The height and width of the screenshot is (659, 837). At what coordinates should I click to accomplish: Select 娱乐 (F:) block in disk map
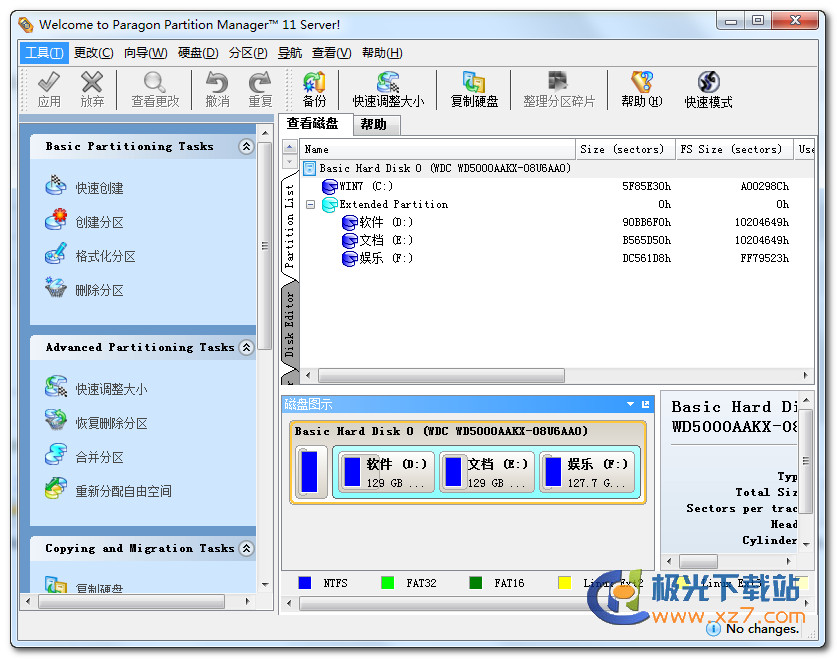[587, 472]
